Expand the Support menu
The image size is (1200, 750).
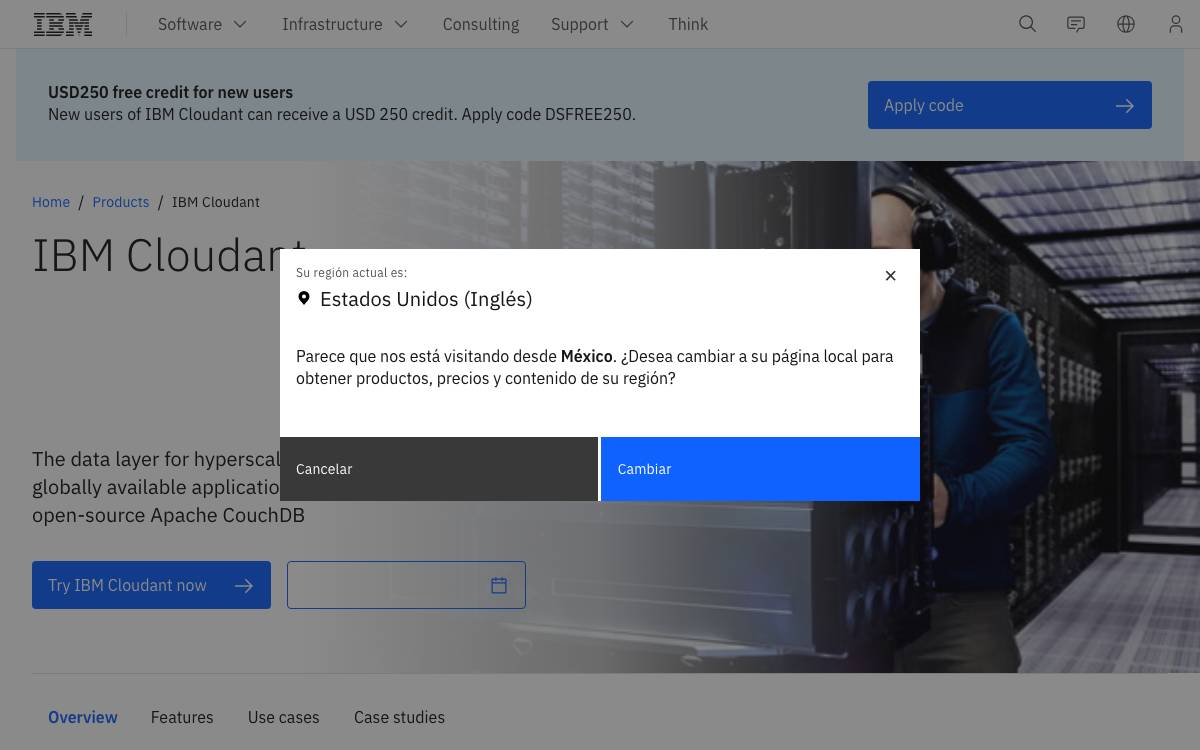pos(593,24)
